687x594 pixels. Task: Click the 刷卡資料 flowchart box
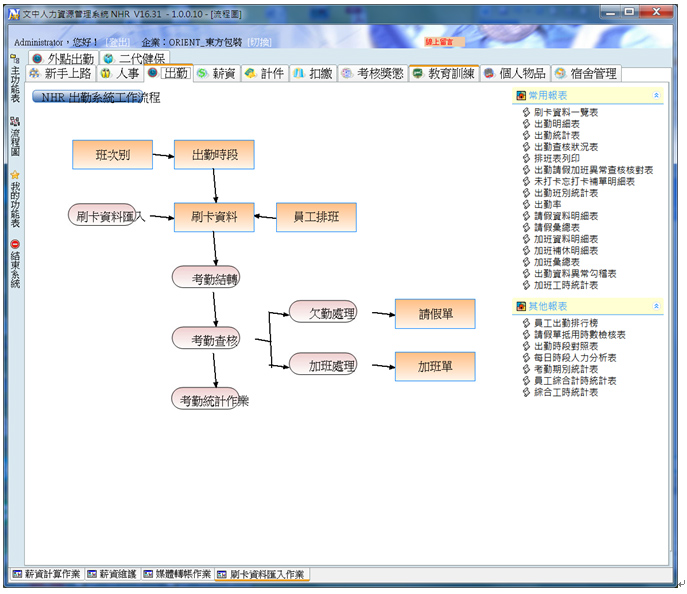click(214, 217)
